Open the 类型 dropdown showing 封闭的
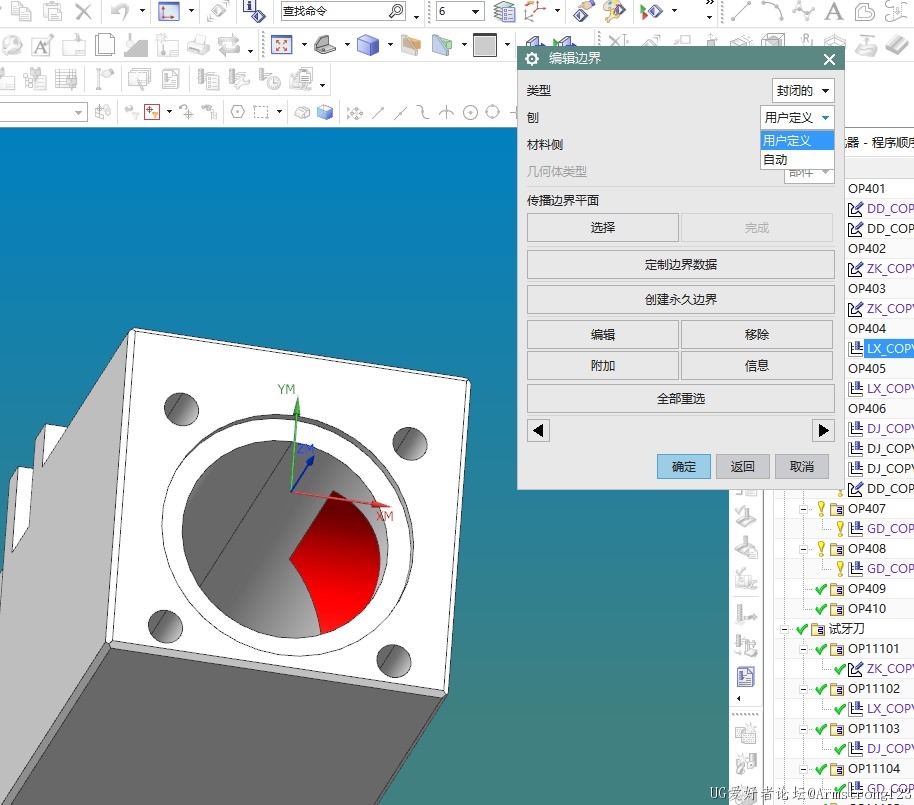Screen dimensions: 914x805 point(803,90)
